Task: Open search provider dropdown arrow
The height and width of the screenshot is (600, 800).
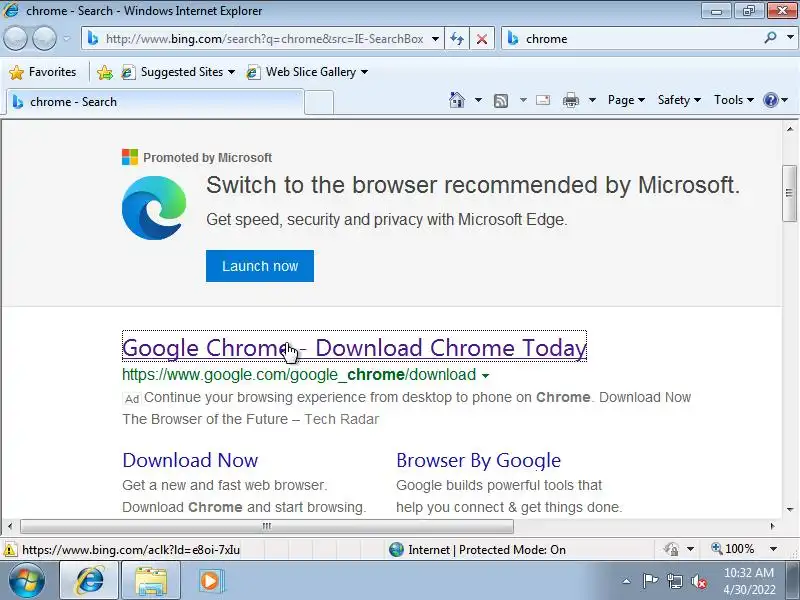Action: (790, 38)
